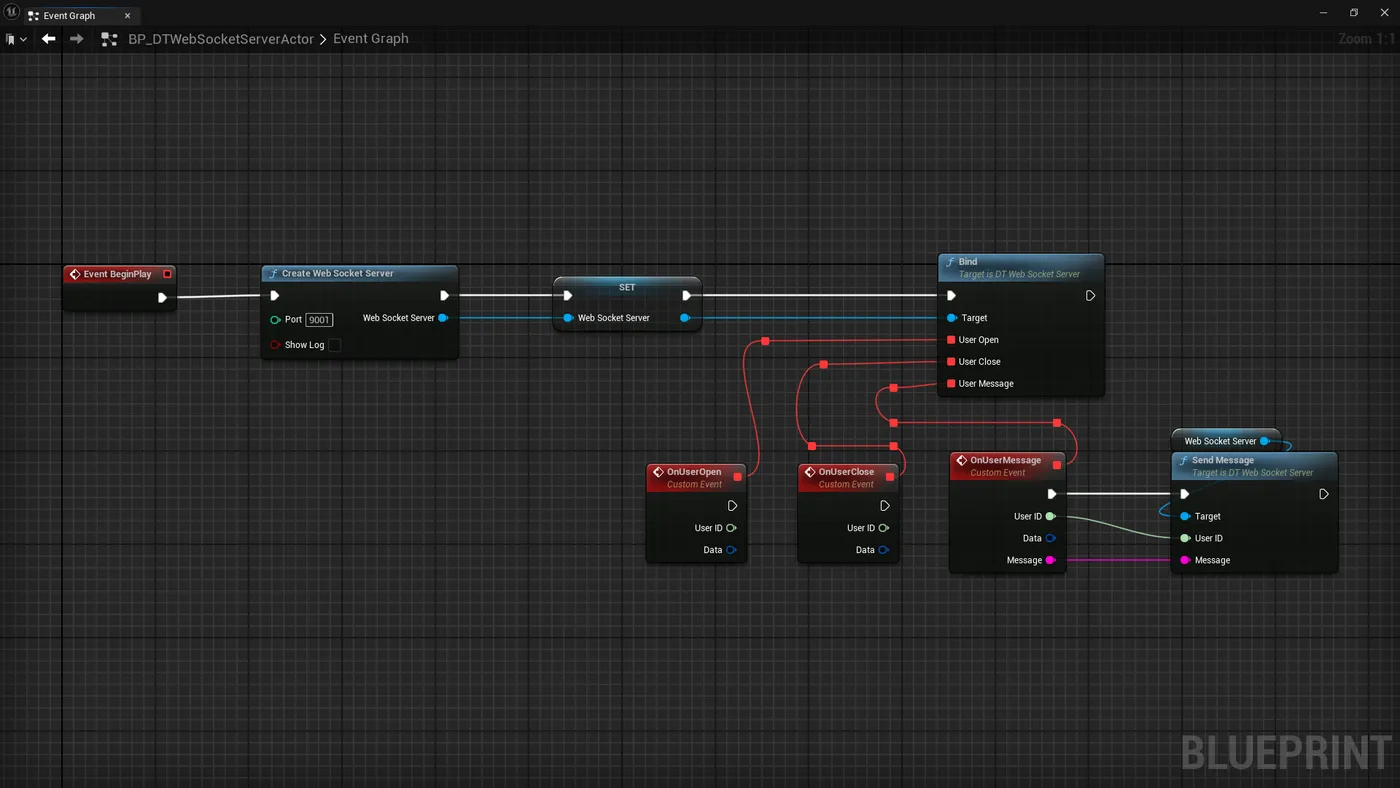1400x788 pixels.
Task: Click the Event BeginPlay red delegate pin
Action: pos(167,274)
